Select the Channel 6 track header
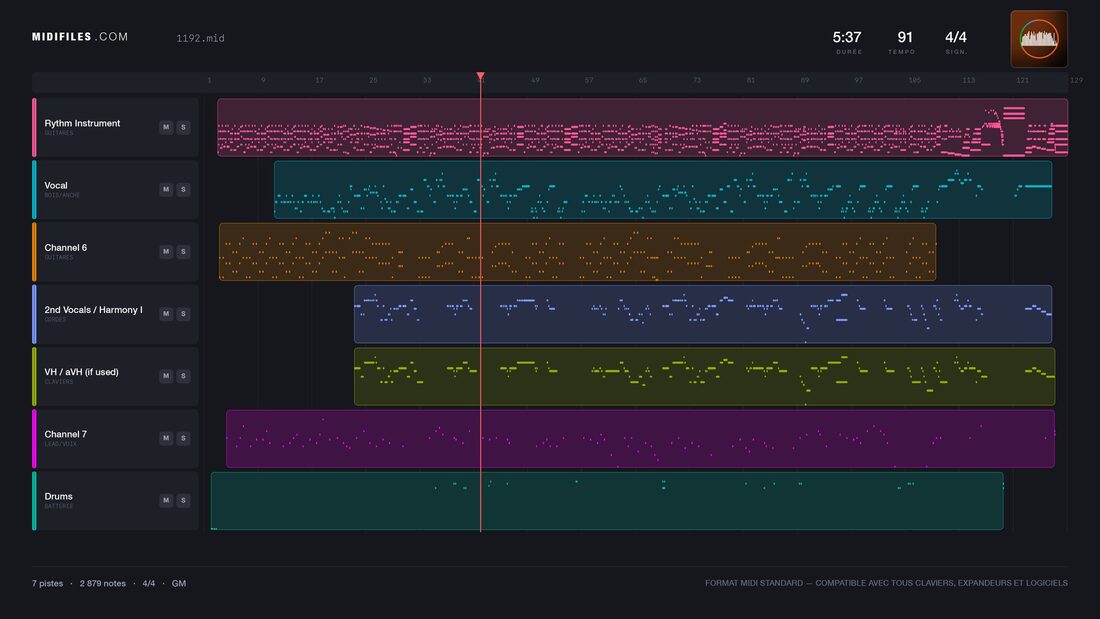1100x619 pixels. 115,251
